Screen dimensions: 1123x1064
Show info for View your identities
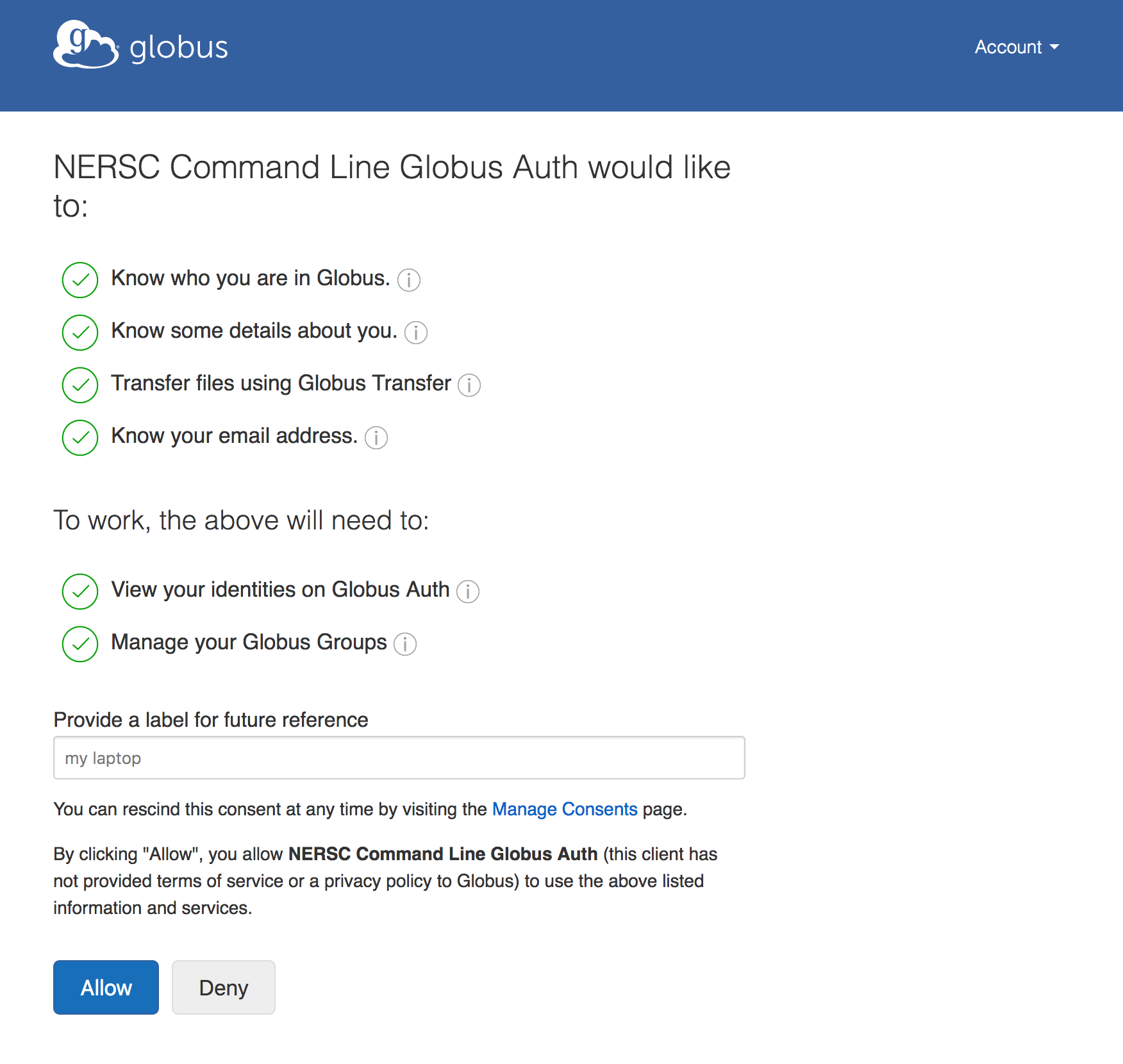[x=467, y=592]
